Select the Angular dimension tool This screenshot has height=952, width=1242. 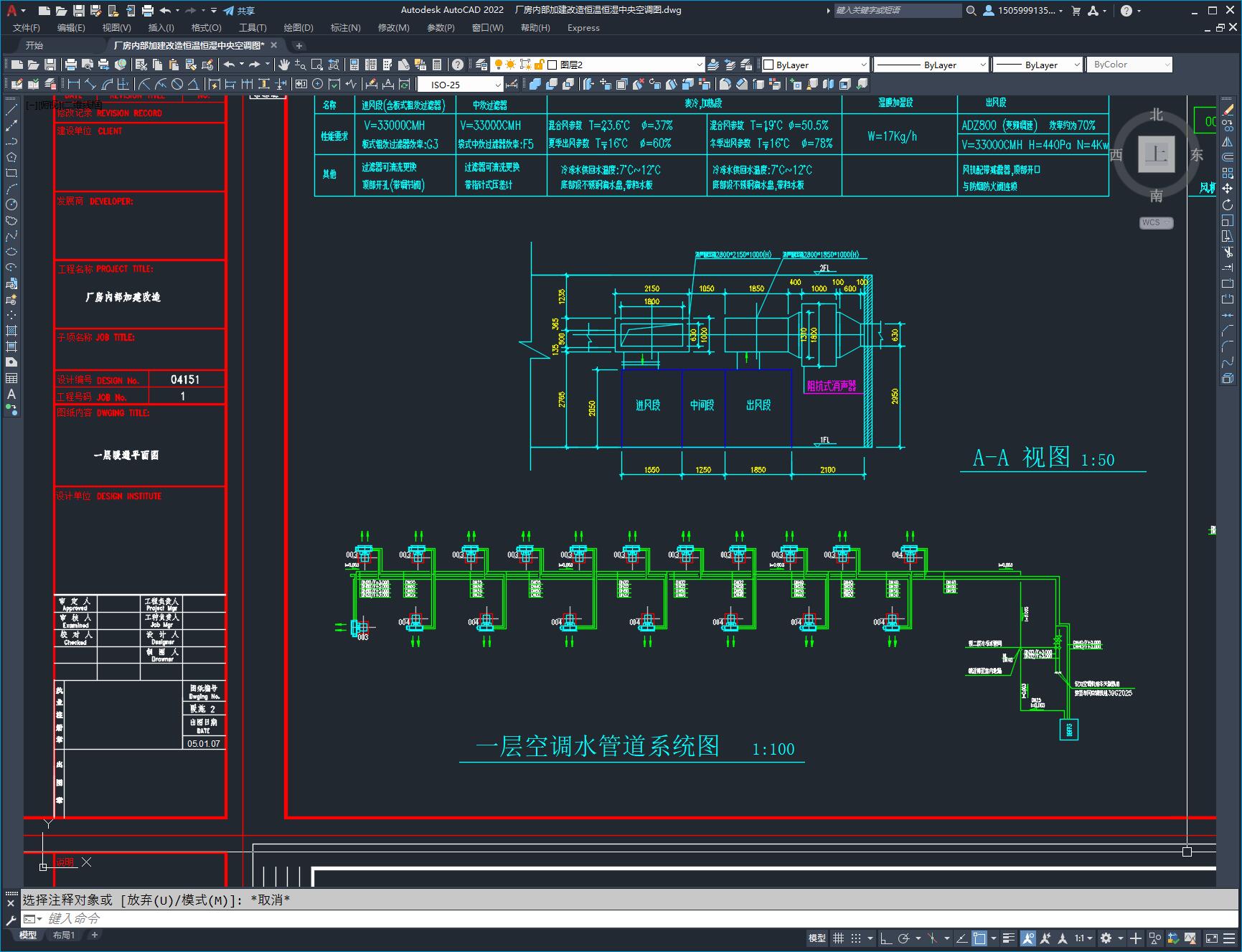tap(194, 84)
